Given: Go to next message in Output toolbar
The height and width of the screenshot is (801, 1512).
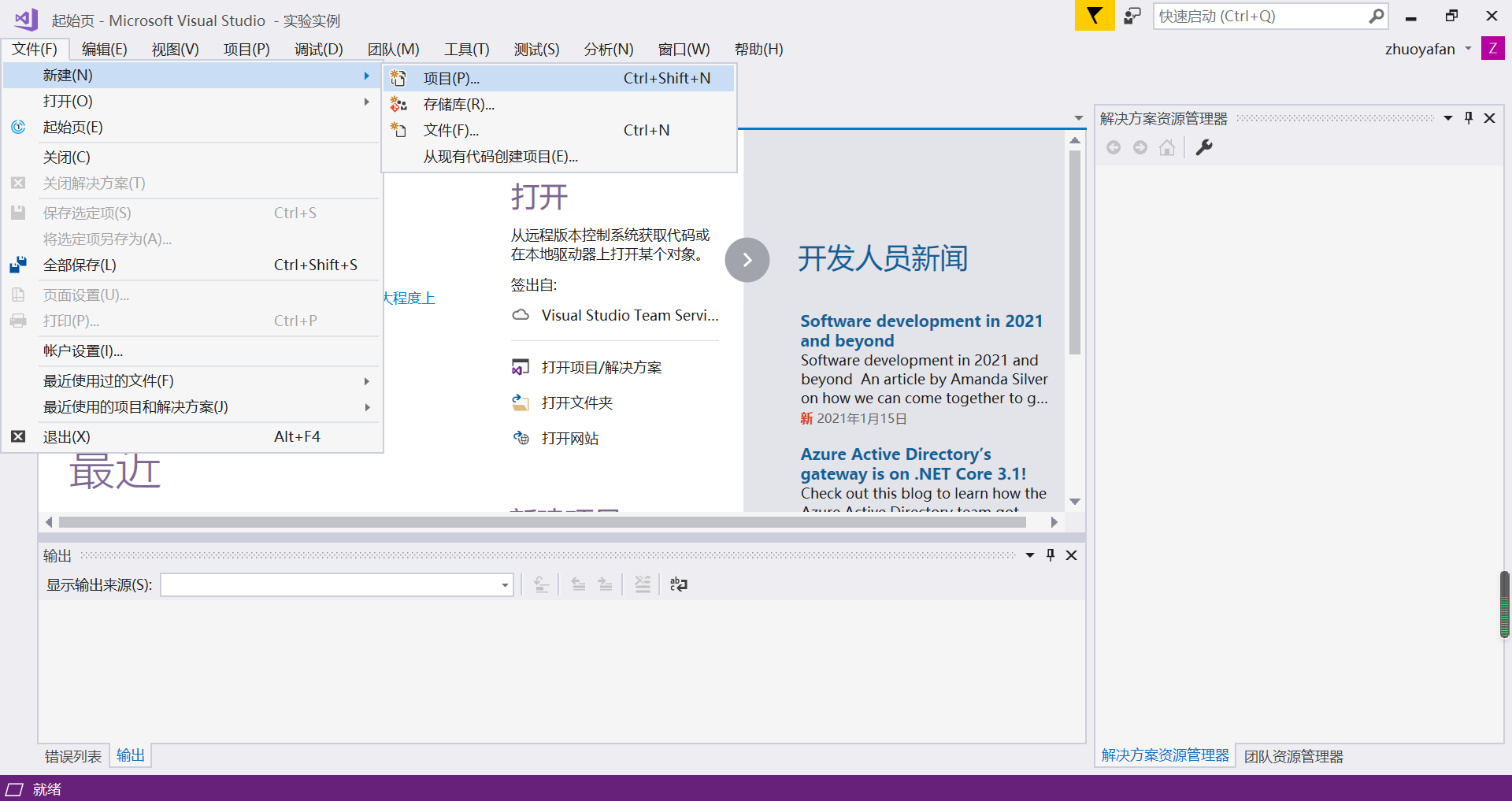Looking at the screenshot, I should click(x=605, y=584).
